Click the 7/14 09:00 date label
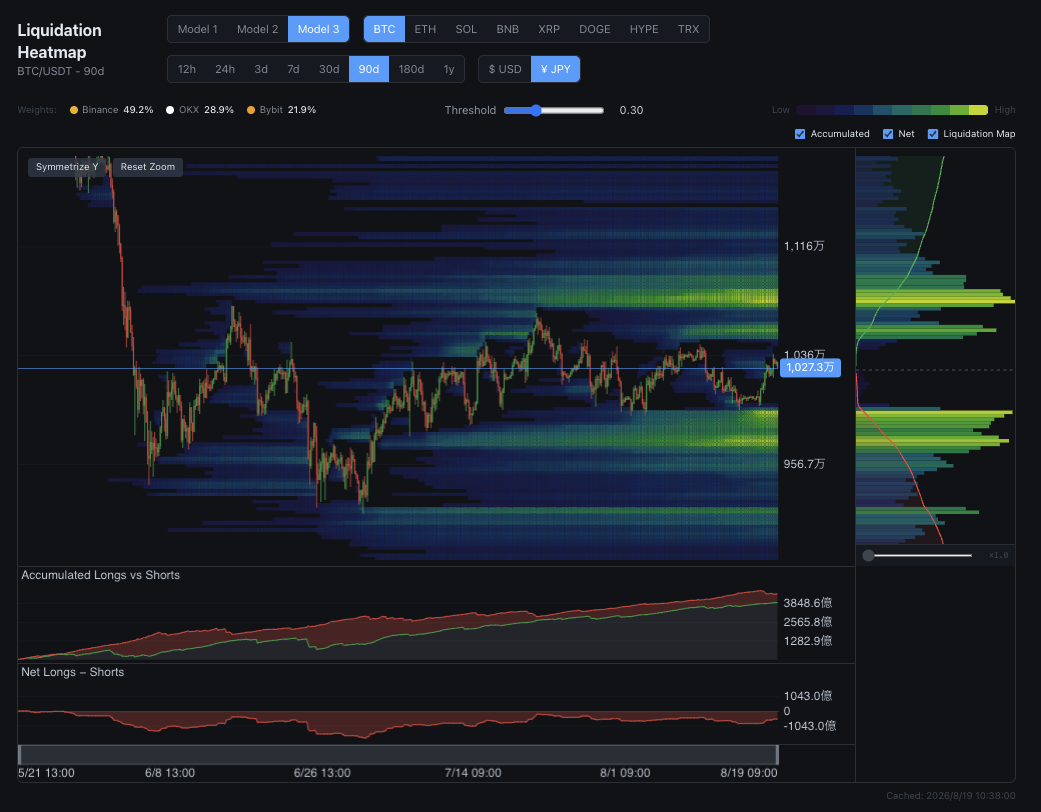1041x812 pixels. [473, 773]
